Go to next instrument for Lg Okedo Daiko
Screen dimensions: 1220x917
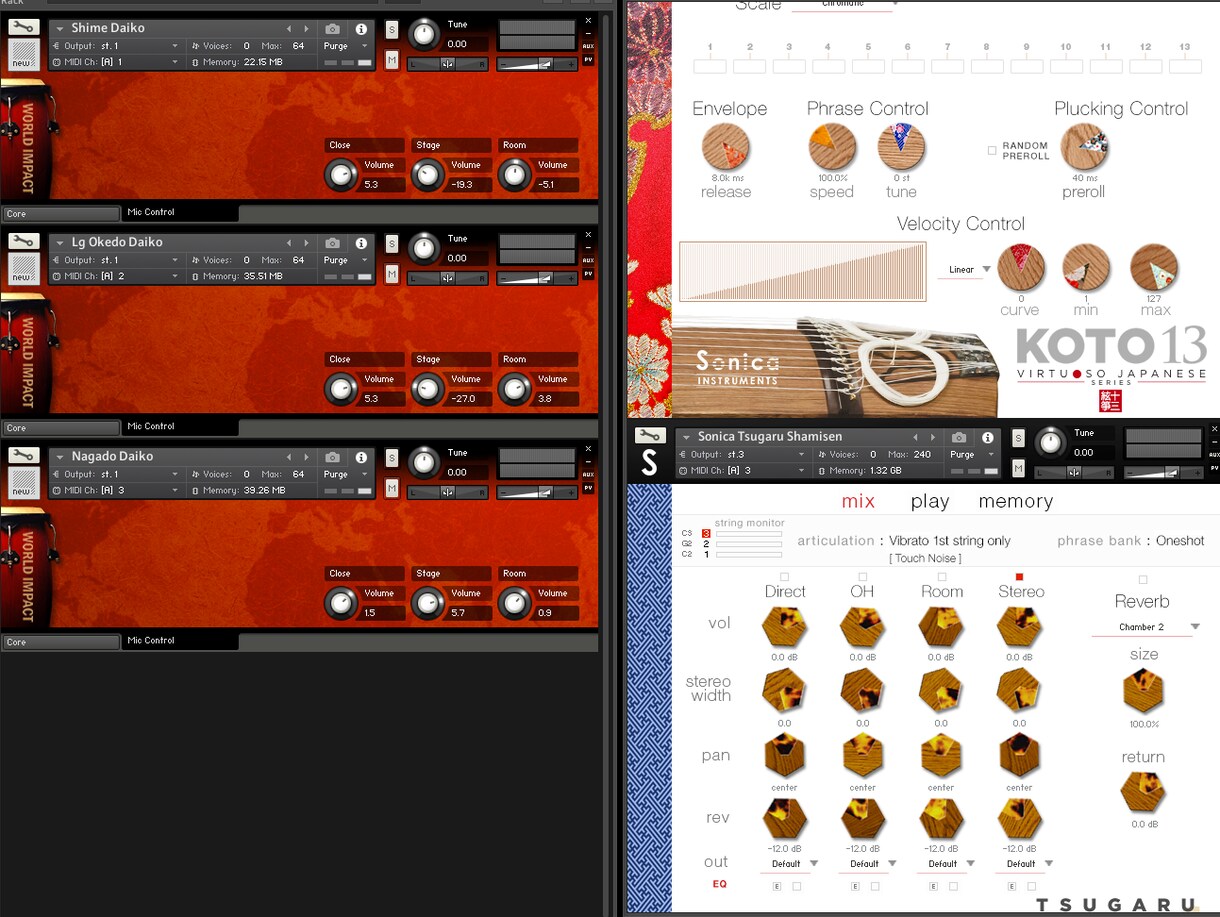[306, 244]
